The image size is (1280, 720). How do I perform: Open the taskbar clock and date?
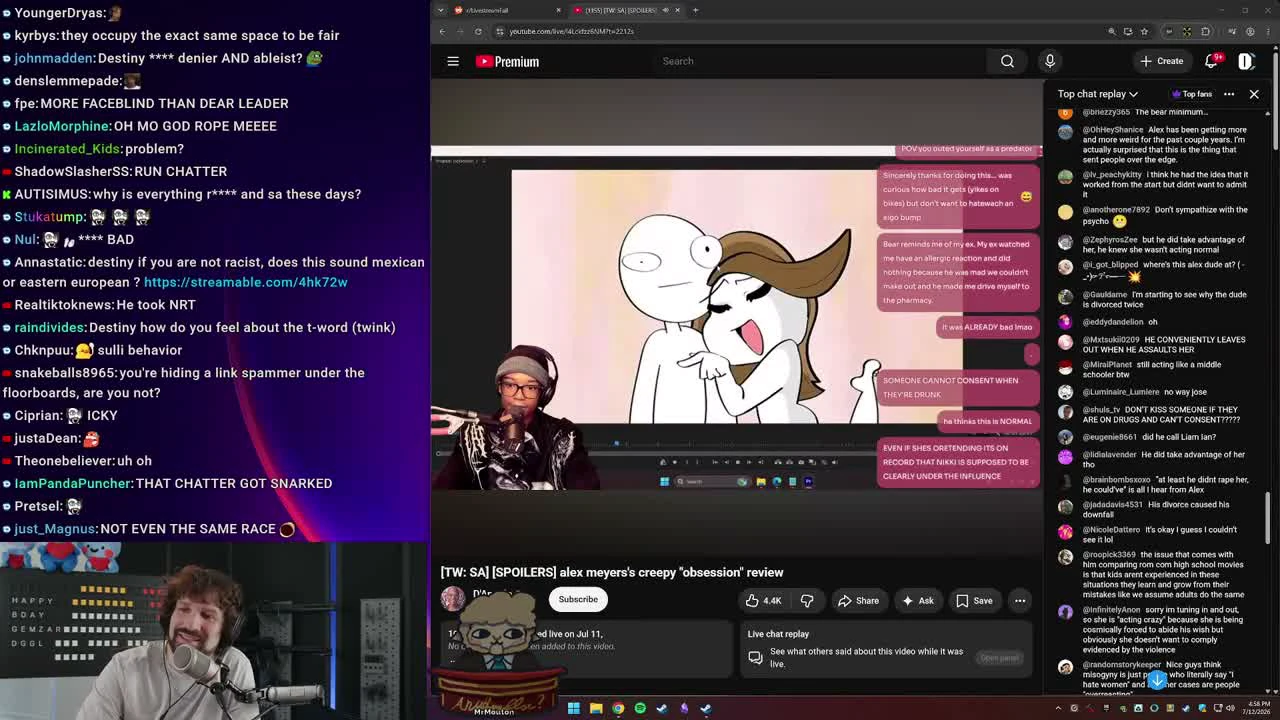[x=1255, y=708]
